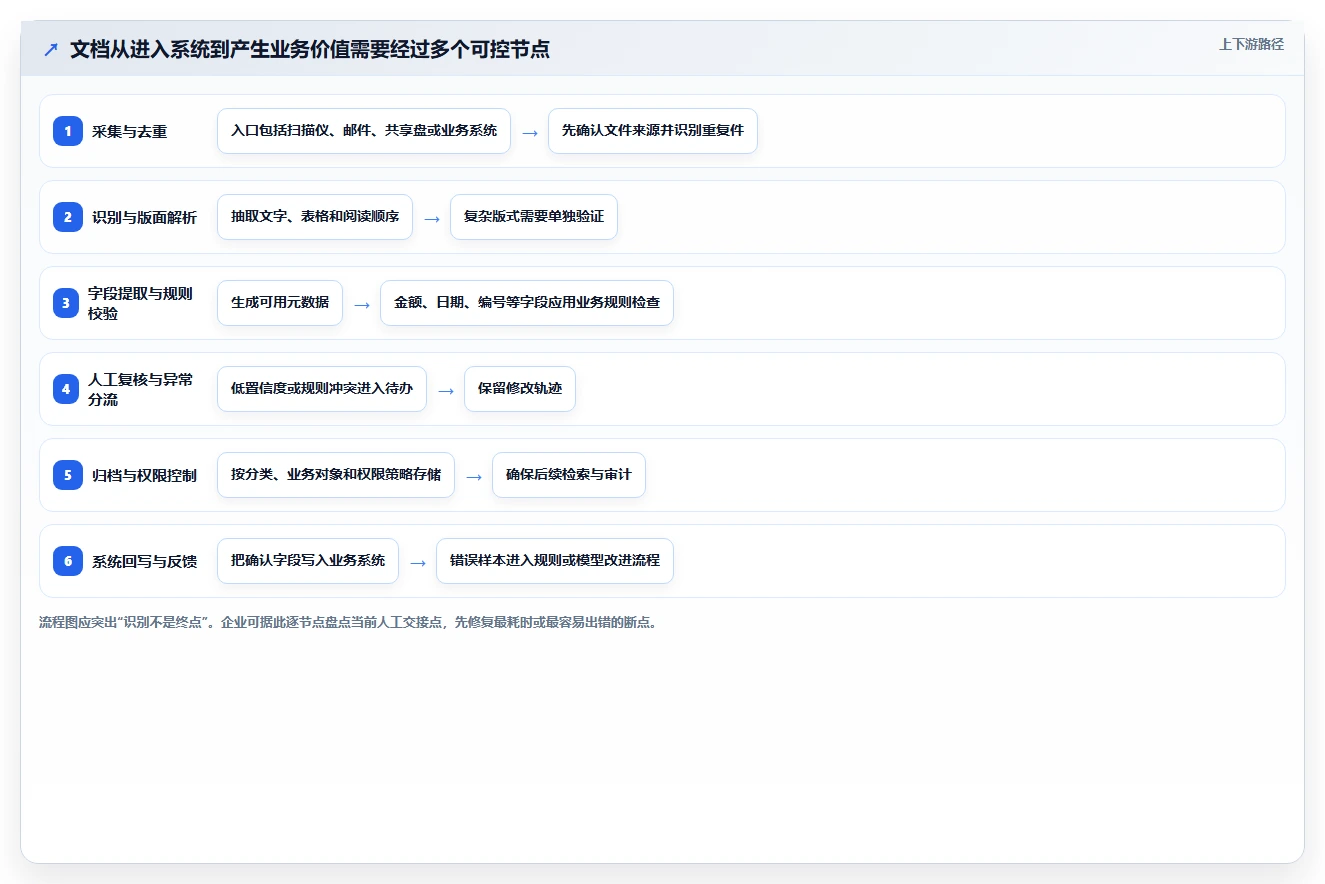Click the 字段提取与规则校验 step label
Viewport: 1325px width, 884px height.
(140, 303)
